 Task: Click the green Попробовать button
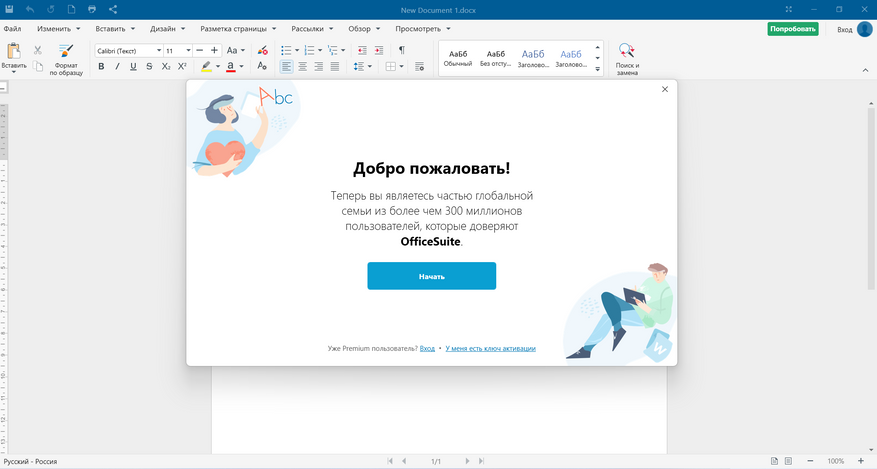point(793,29)
